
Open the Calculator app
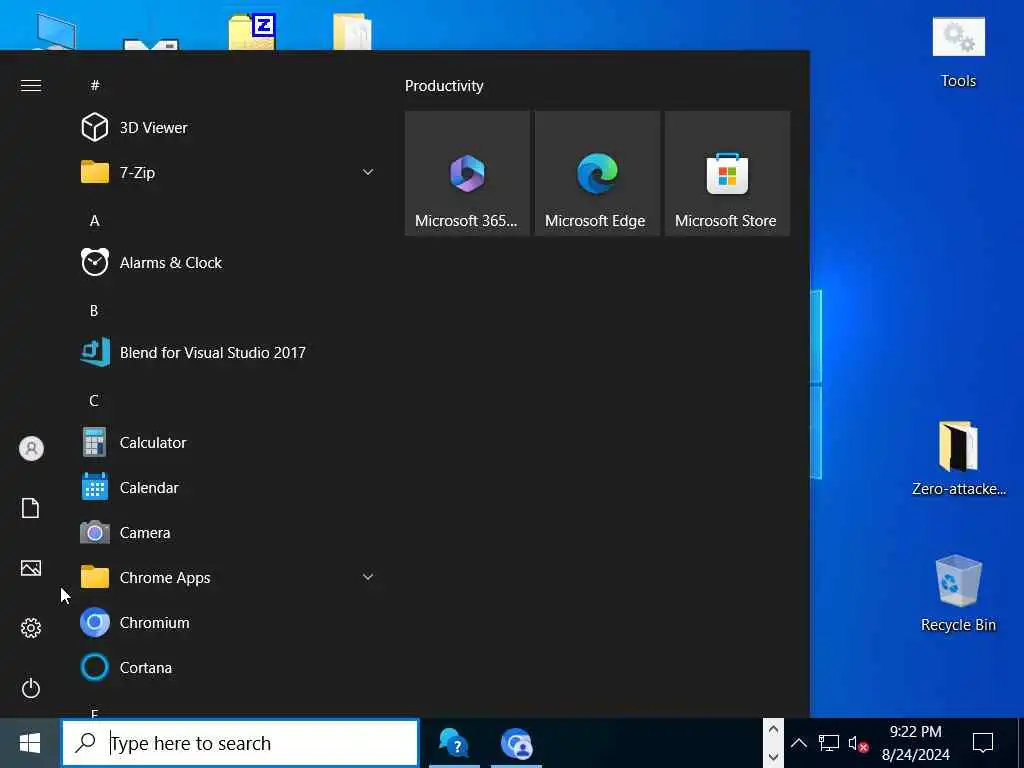pos(227,443)
